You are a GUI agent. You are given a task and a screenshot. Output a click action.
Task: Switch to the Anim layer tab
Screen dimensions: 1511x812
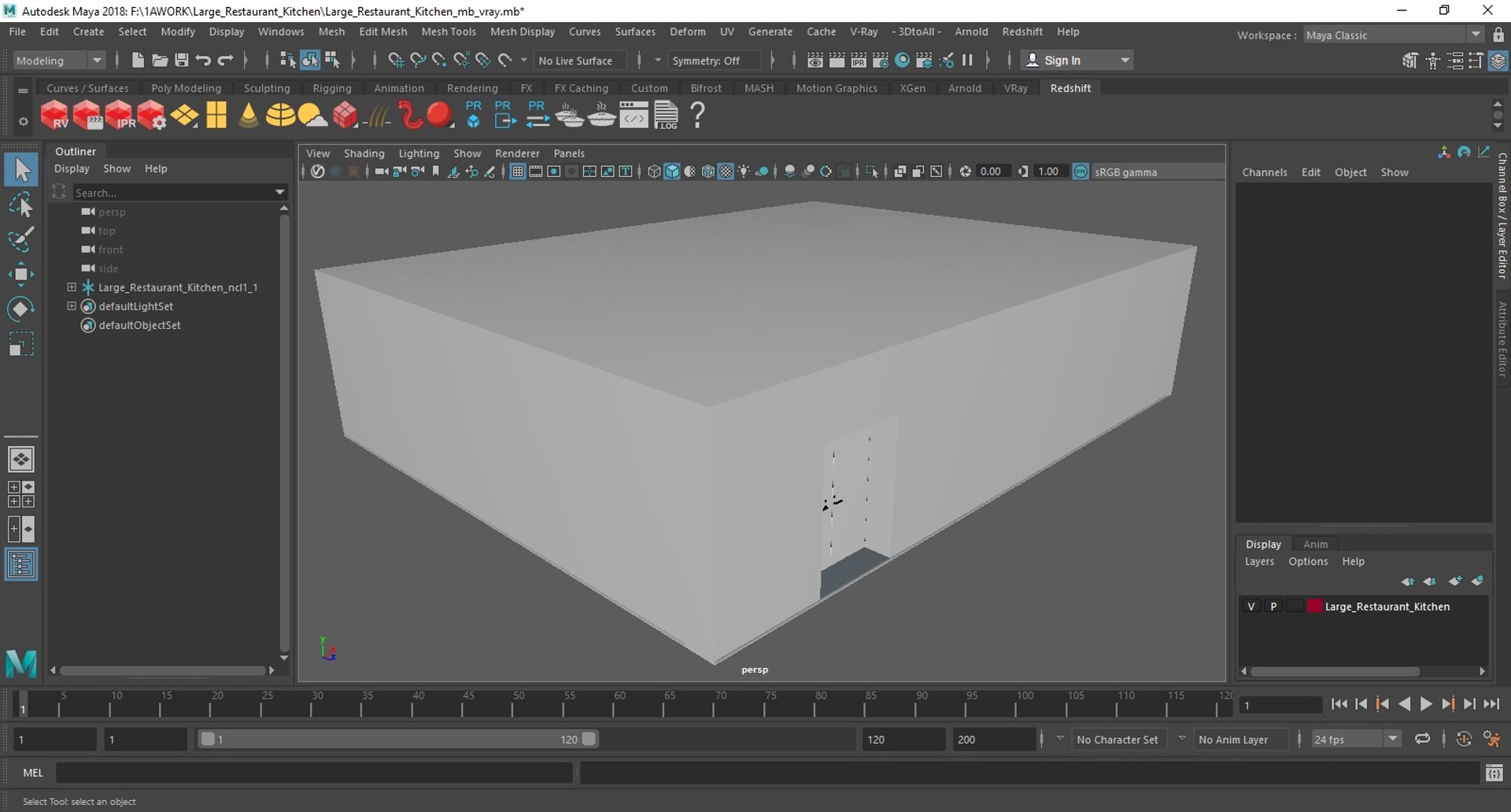(x=1315, y=544)
